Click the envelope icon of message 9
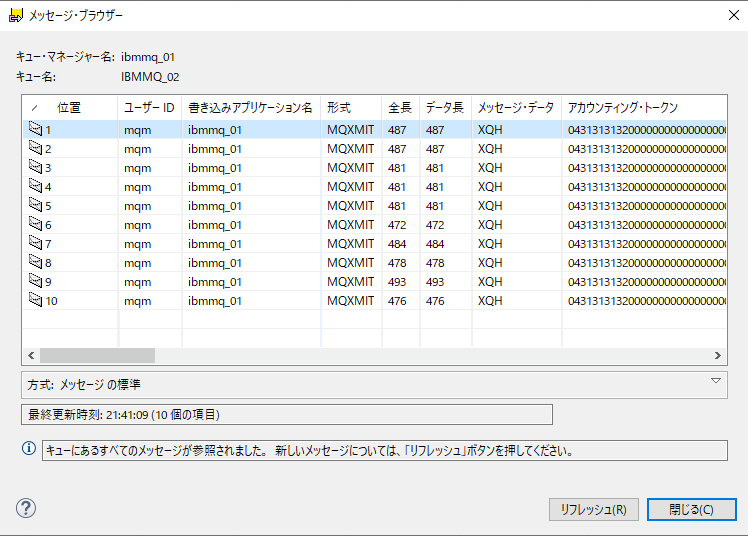The width and height of the screenshot is (748, 536). (x=35, y=281)
